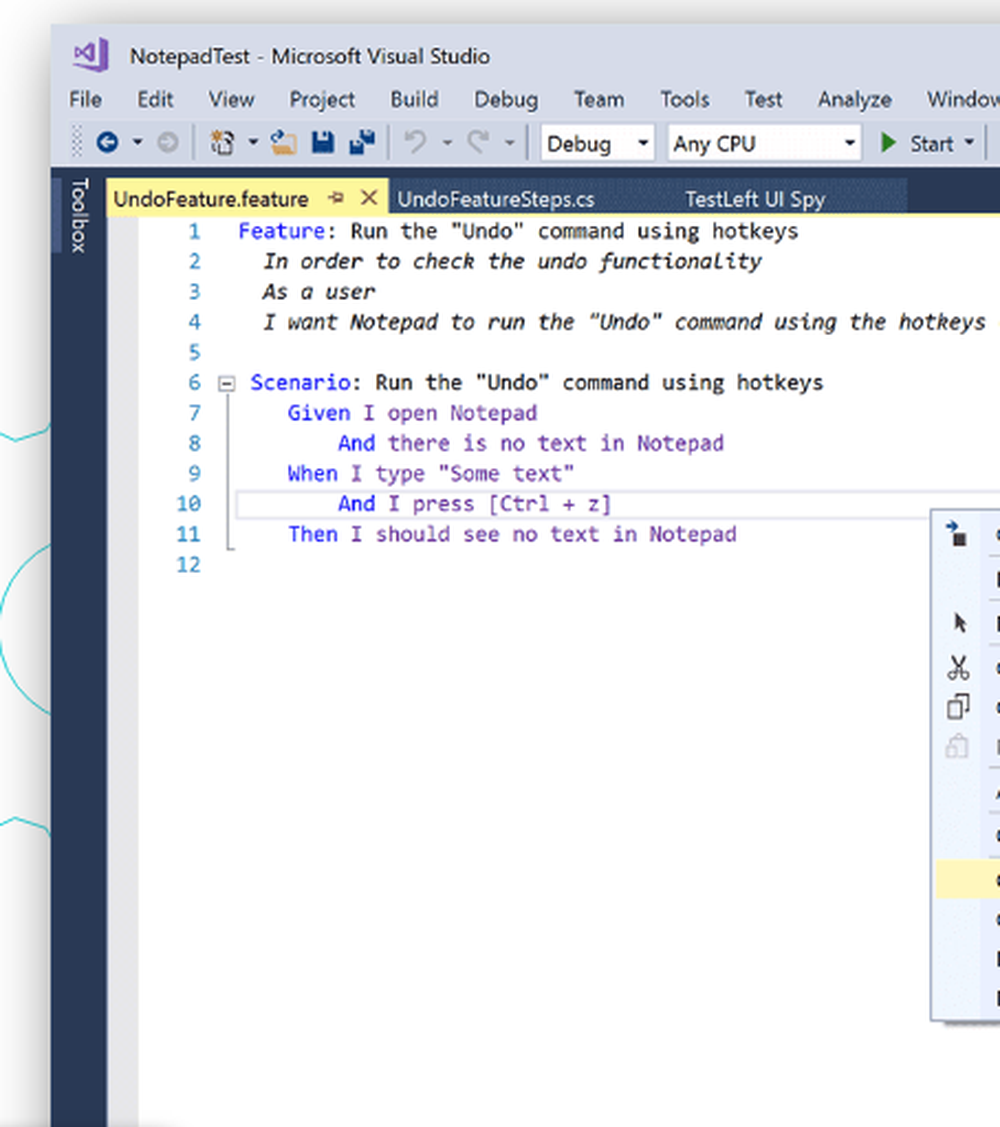Open the Analyze menu

855,99
